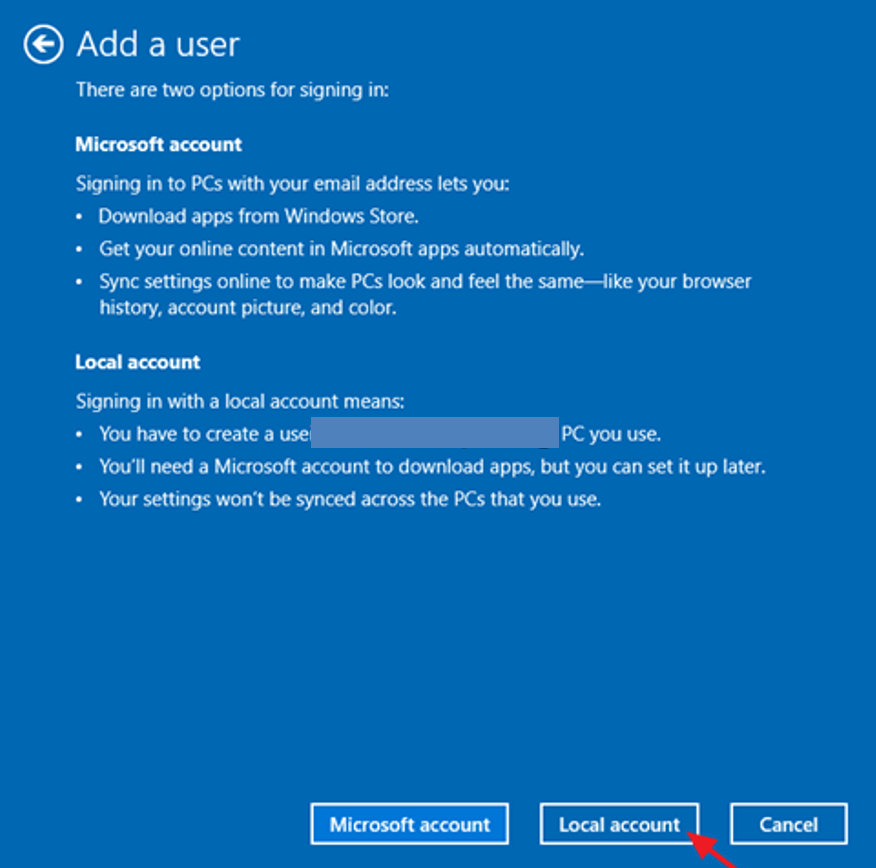This screenshot has width=876, height=868.
Task: Click the light blue redacted bar
Action: click(x=434, y=433)
